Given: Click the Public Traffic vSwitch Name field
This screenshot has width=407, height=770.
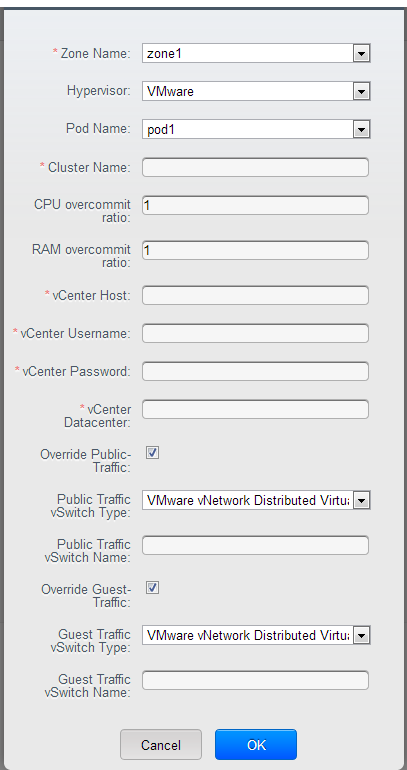Looking at the screenshot, I should (255, 546).
